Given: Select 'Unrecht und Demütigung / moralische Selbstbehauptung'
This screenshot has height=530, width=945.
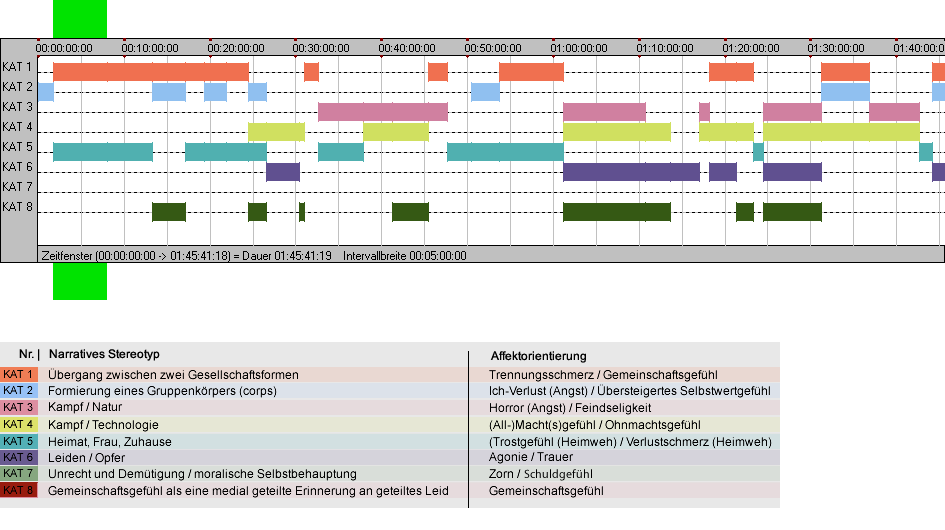Looking at the screenshot, I should click(x=202, y=475).
